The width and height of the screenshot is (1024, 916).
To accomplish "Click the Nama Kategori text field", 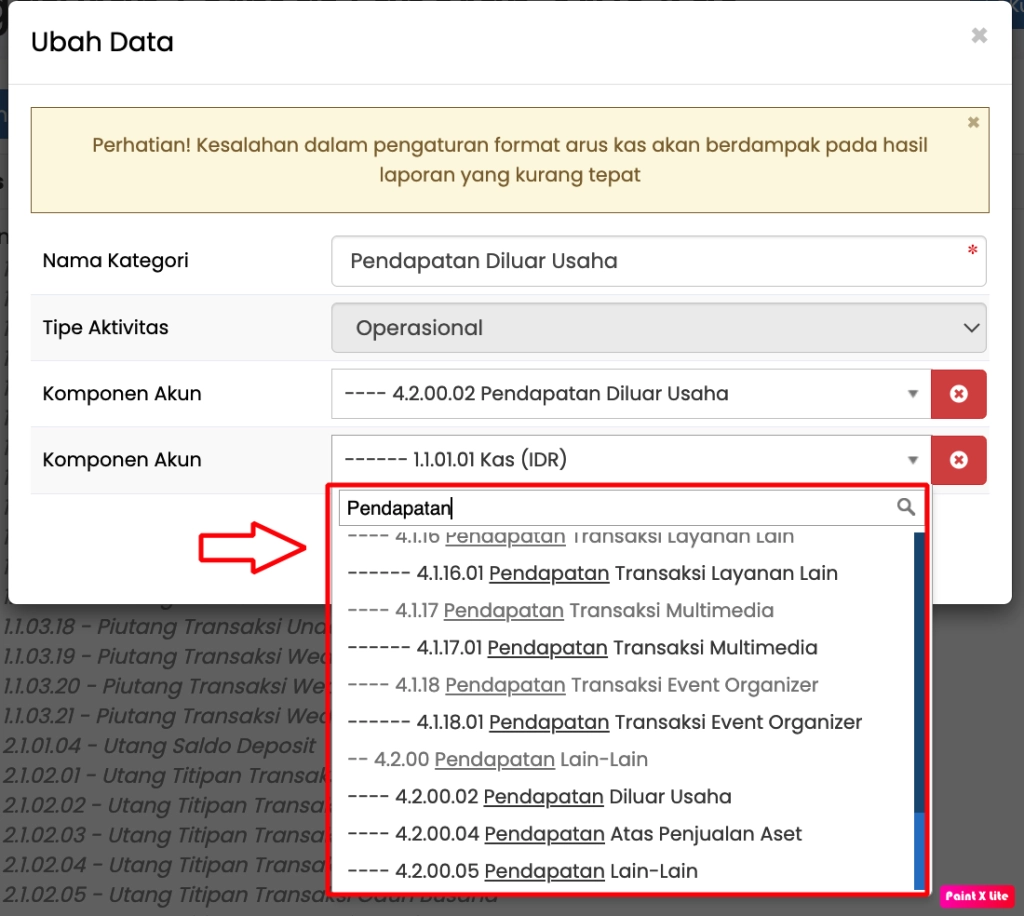I will [658, 261].
